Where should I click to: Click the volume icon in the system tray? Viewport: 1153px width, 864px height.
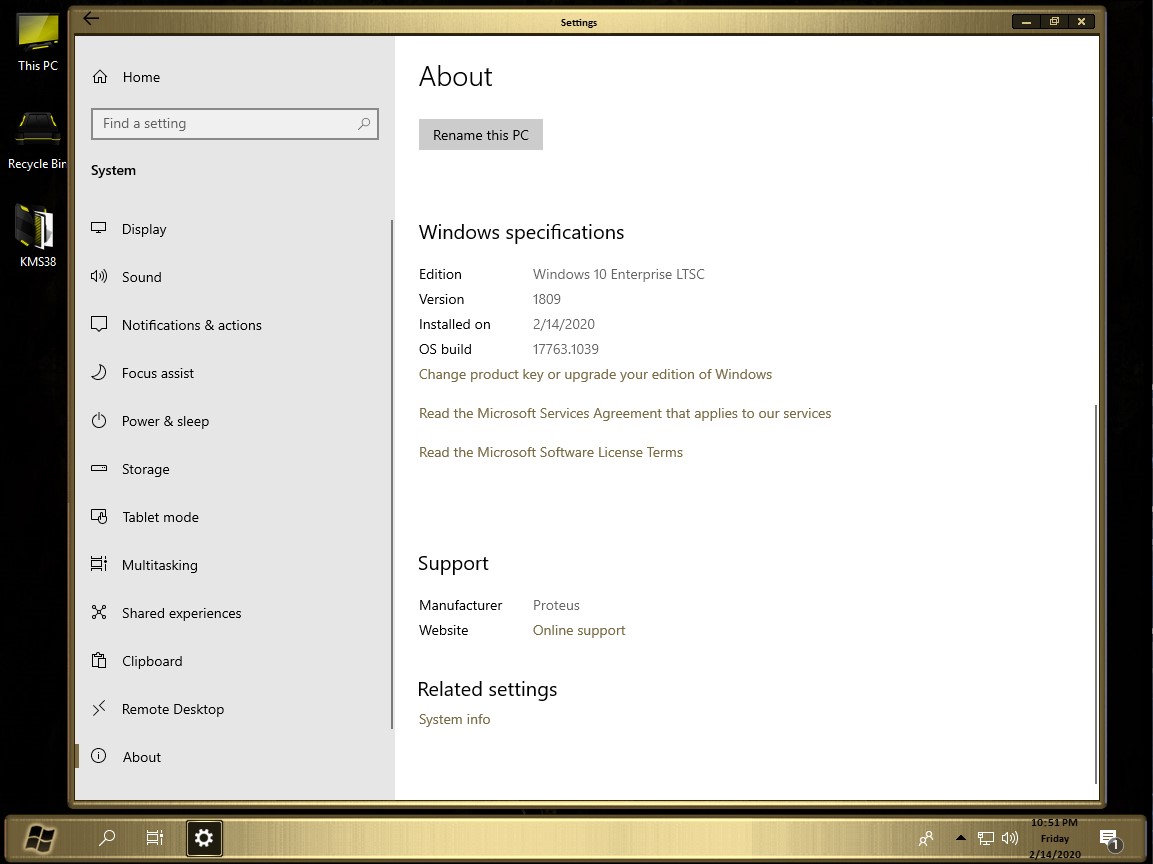(1010, 838)
